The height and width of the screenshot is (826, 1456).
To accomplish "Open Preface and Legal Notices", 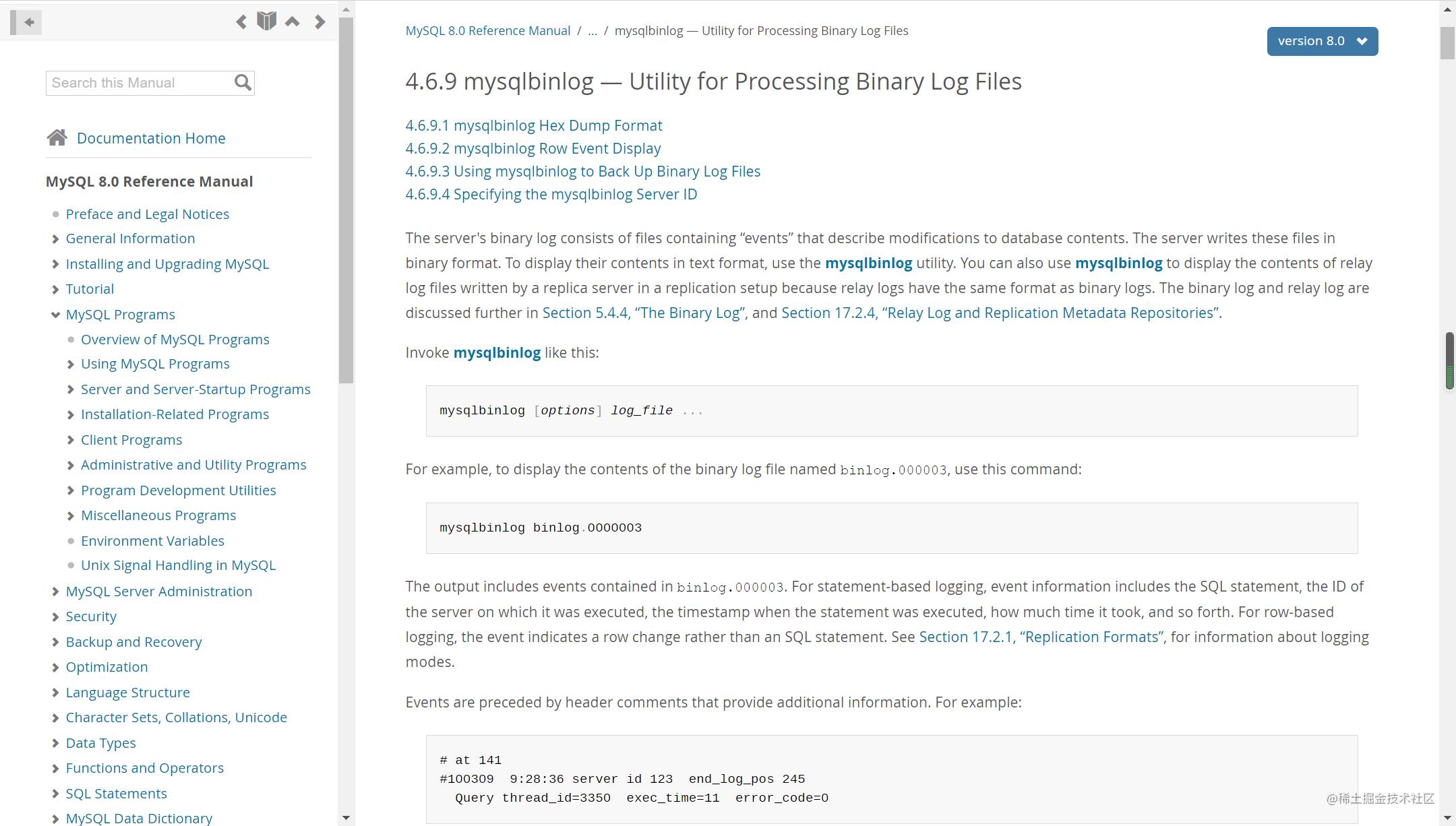I will tap(147, 214).
